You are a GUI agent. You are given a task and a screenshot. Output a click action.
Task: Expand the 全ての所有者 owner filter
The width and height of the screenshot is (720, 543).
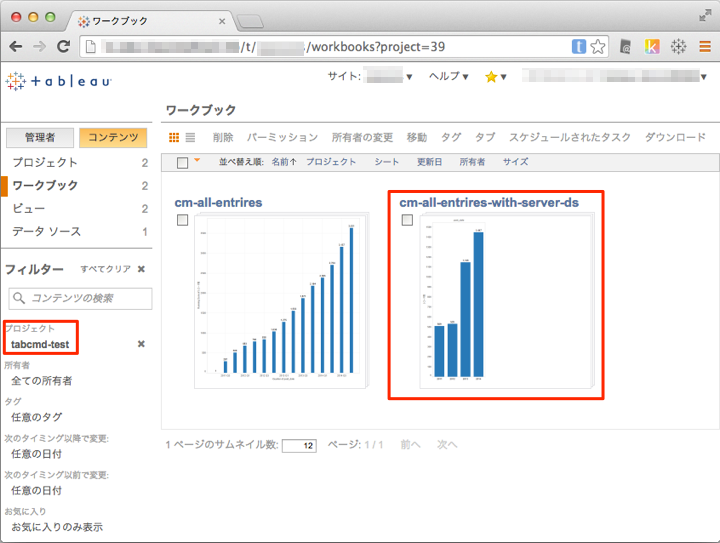click(42, 381)
